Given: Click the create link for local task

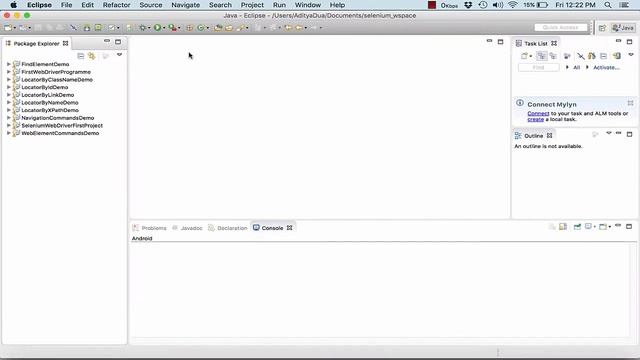Looking at the screenshot, I should (536, 119).
